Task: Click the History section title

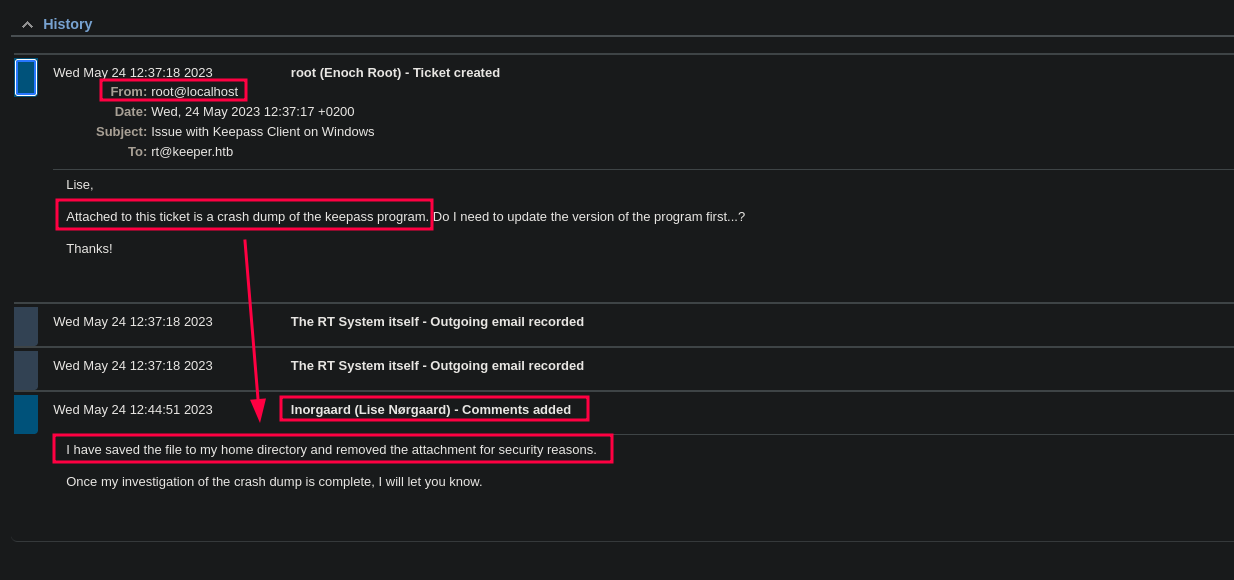Action: click(x=67, y=24)
